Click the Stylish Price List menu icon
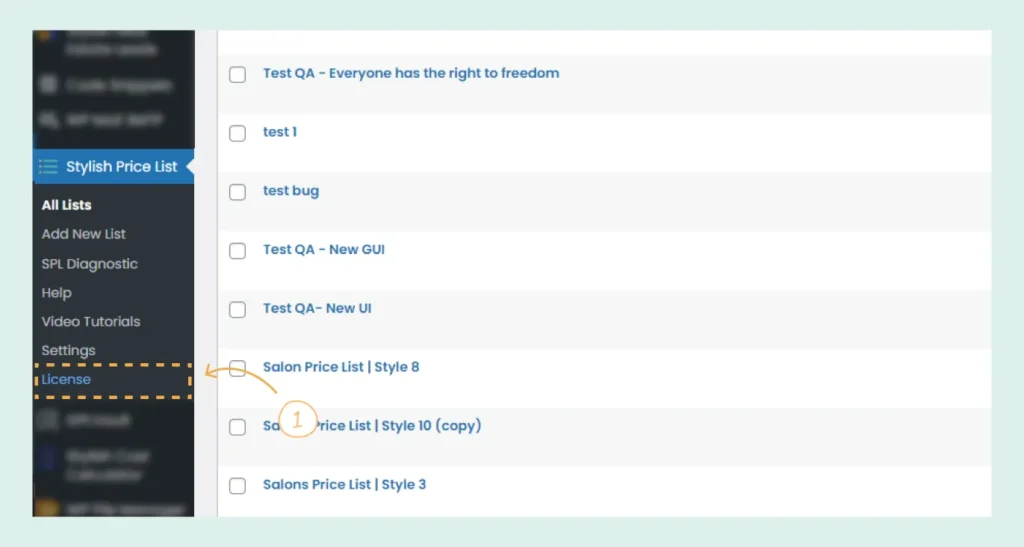 [x=48, y=166]
